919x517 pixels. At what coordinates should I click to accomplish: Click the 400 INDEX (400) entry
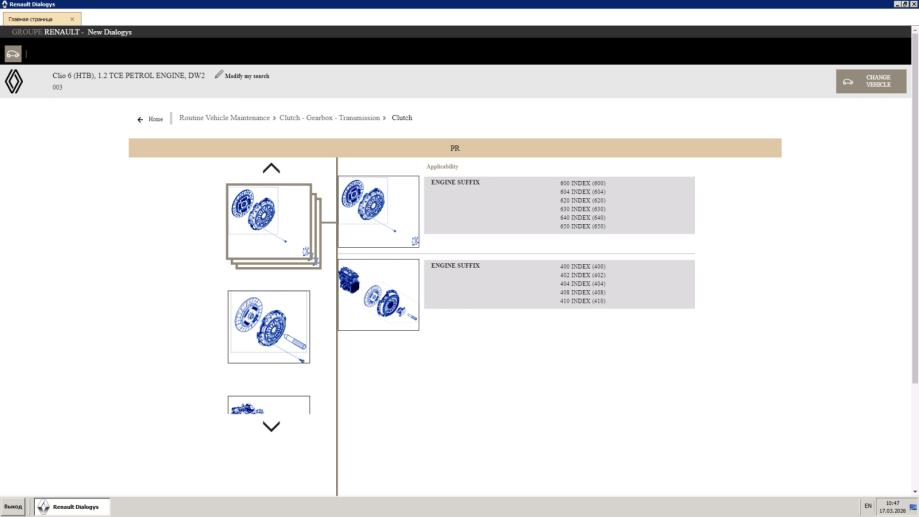click(x=583, y=267)
